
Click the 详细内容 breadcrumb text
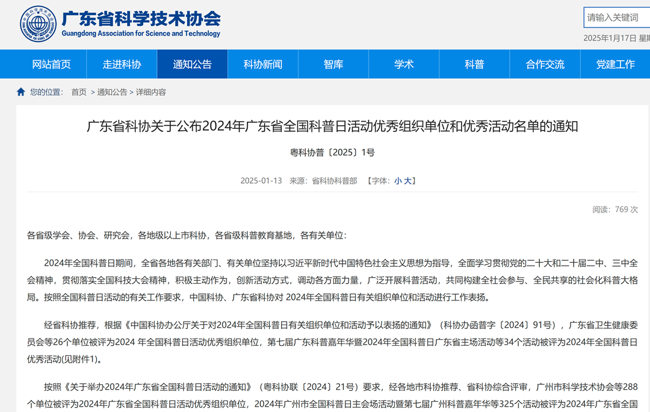[x=151, y=92]
